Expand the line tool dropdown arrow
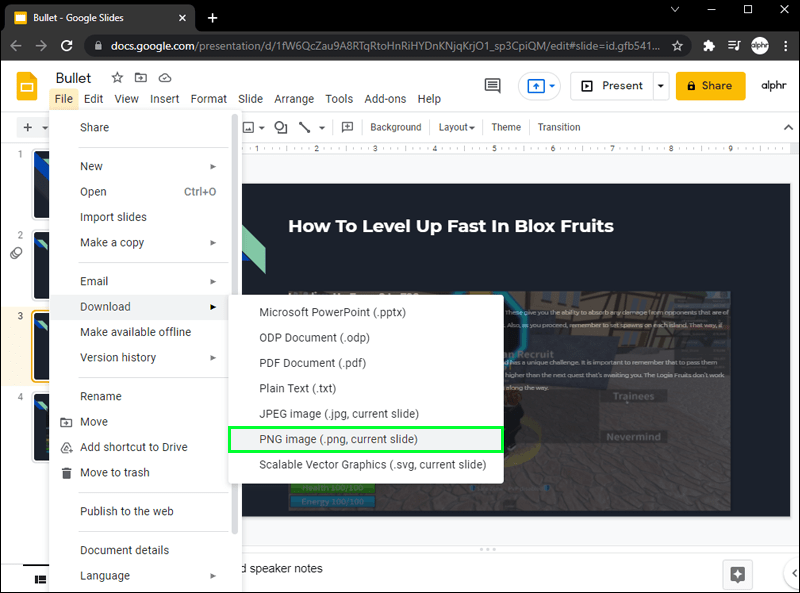Viewport: 800px width, 593px height. pyautogui.click(x=322, y=127)
